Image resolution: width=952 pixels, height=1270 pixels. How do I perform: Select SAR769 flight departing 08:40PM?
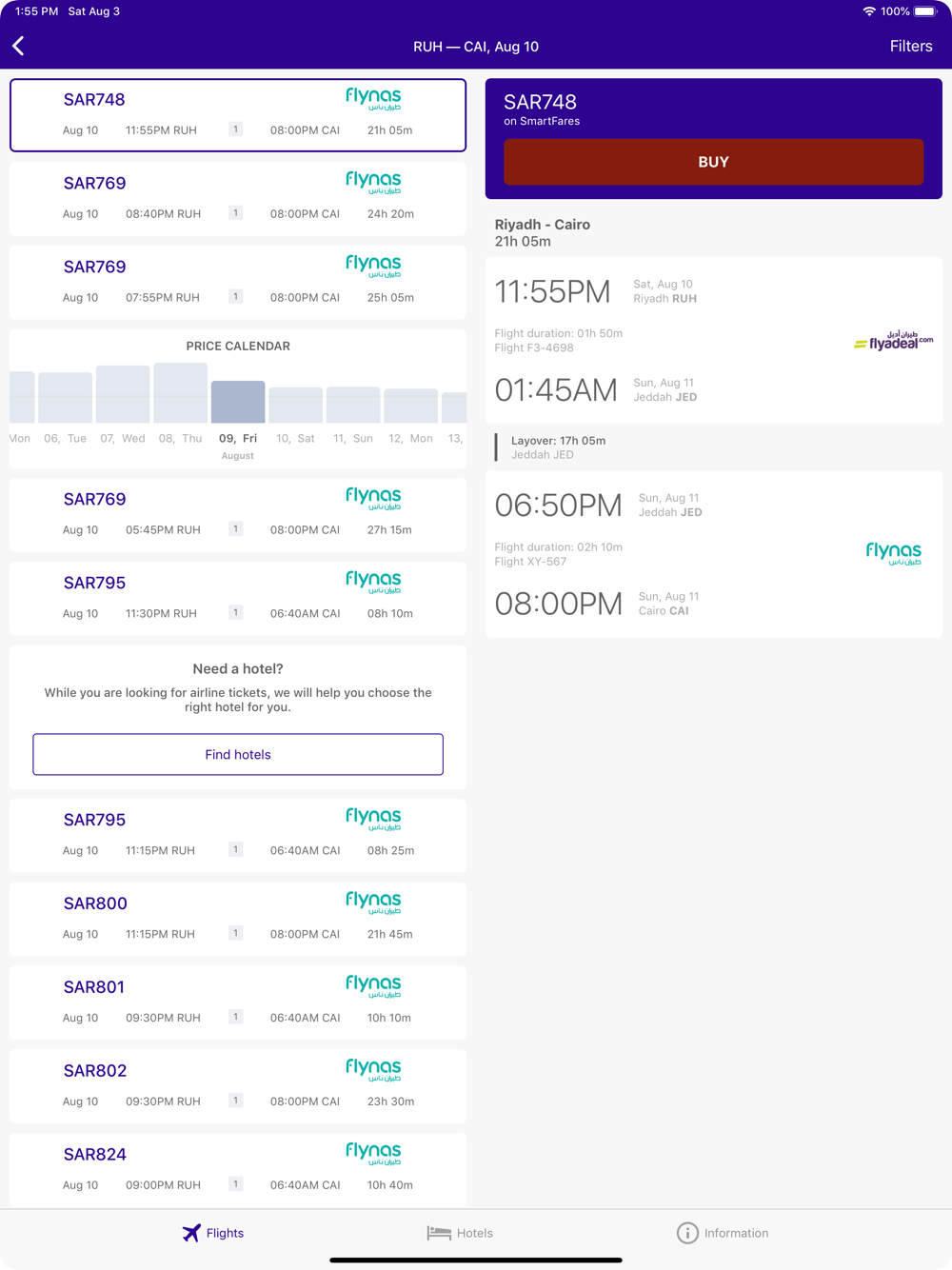[x=238, y=198]
